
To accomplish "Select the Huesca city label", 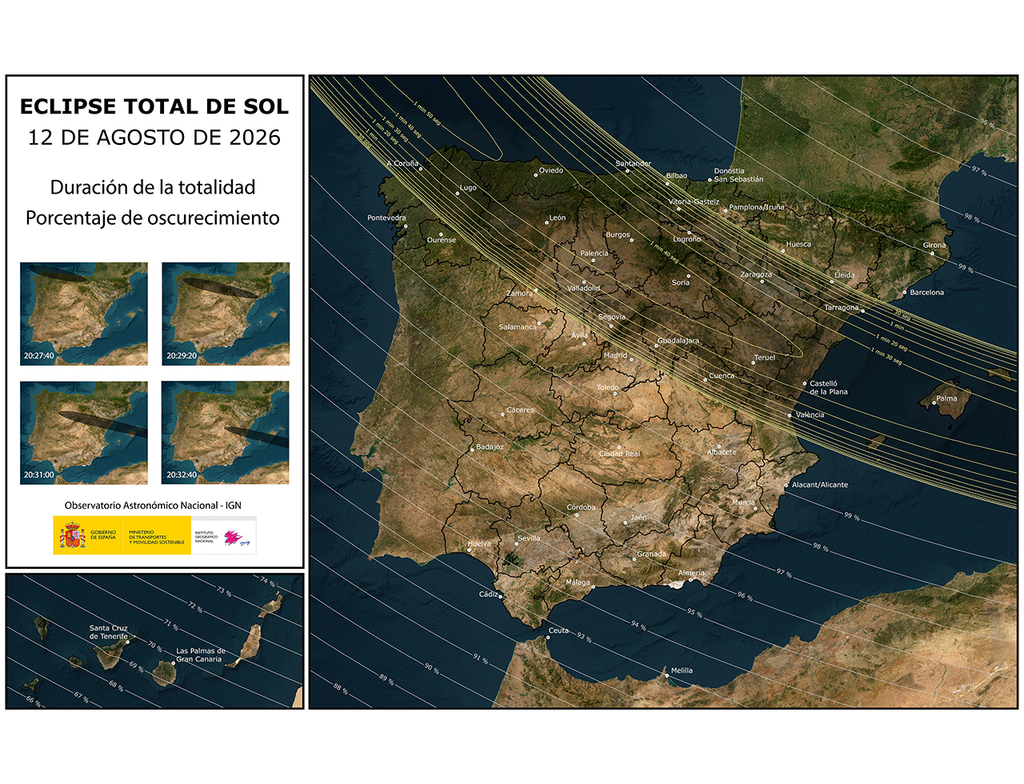I will coord(799,244).
